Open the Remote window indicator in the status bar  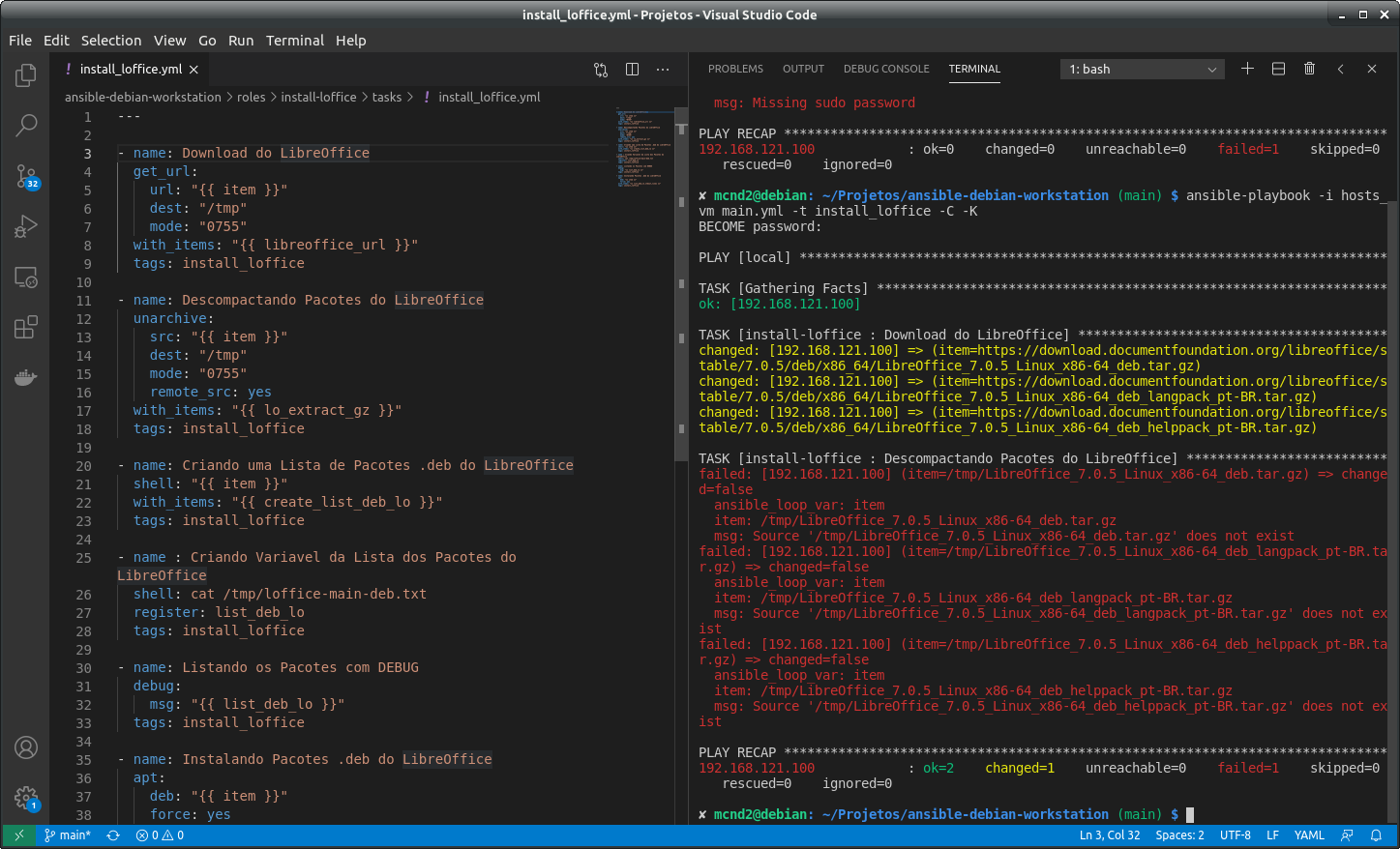pos(18,835)
